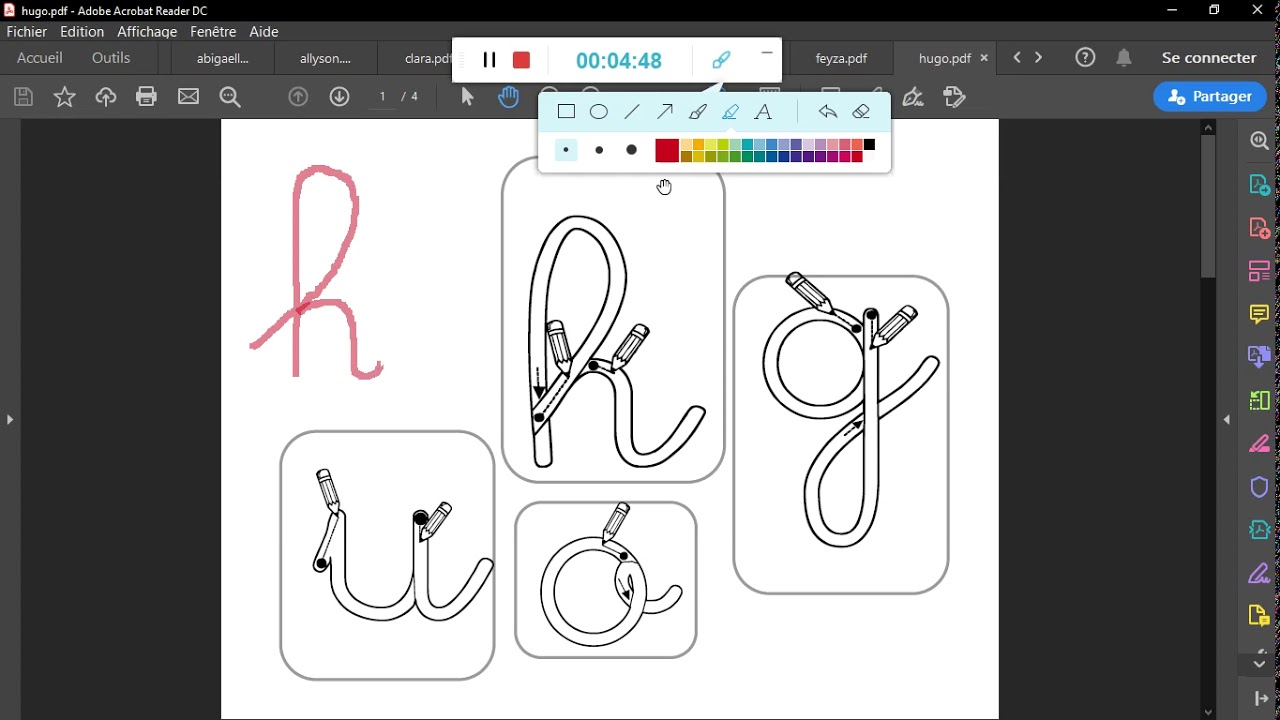This screenshot has width=1280, height=720.
Task: Pick the large red current color swatch
Action: pyautogui.click(x=667, y=151)
